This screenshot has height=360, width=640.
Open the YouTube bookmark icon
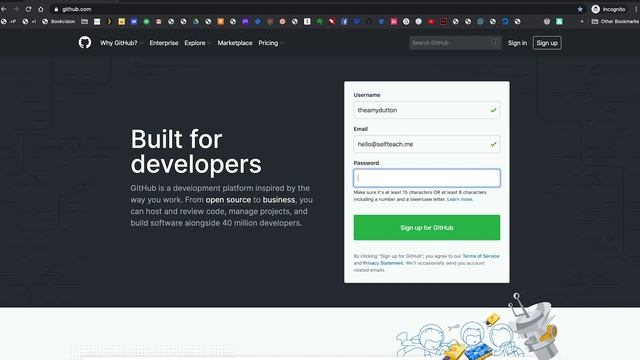click(x=431, y=21)
